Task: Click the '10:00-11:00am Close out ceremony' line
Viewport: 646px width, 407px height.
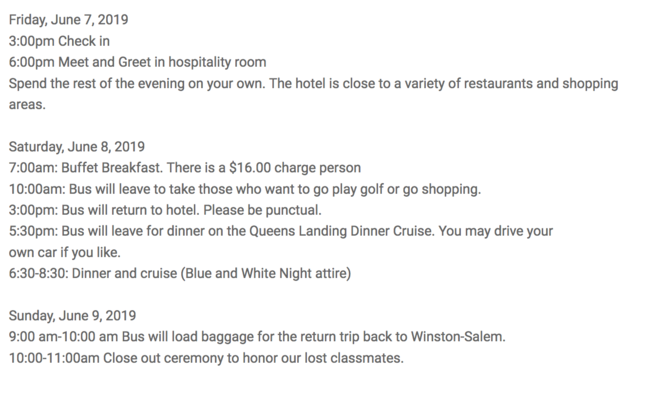Action: click(x=206, y=358)
